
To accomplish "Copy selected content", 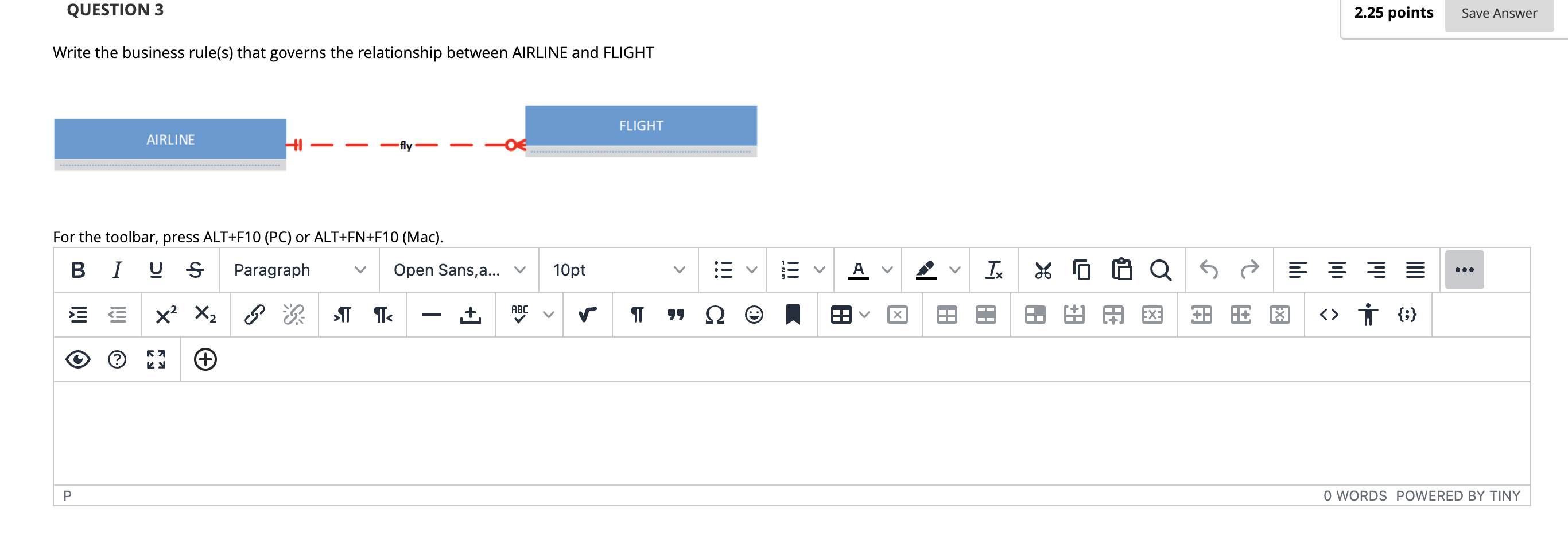I will (1082, 270).
